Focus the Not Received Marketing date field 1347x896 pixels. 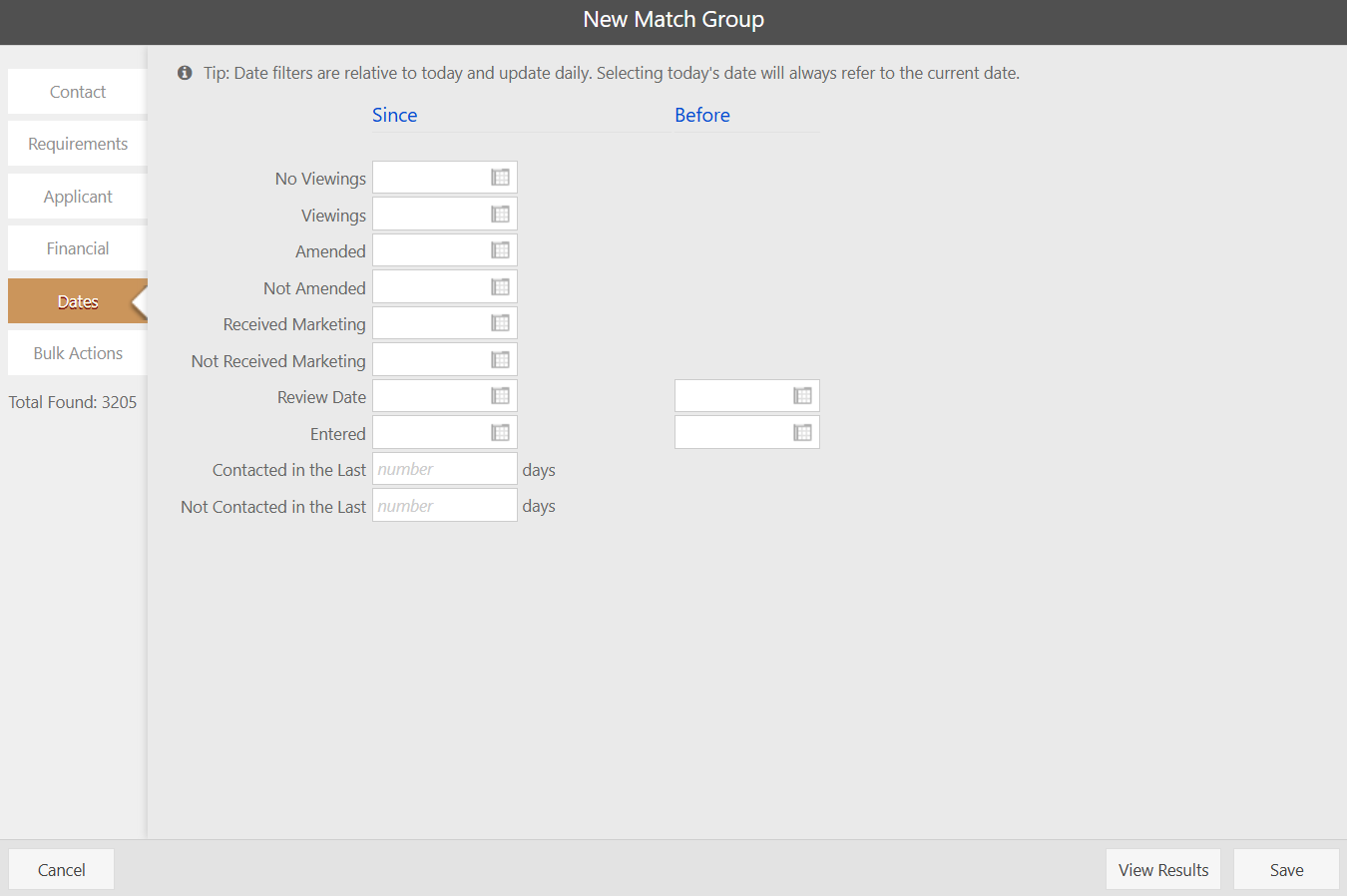tap(445, 360)
